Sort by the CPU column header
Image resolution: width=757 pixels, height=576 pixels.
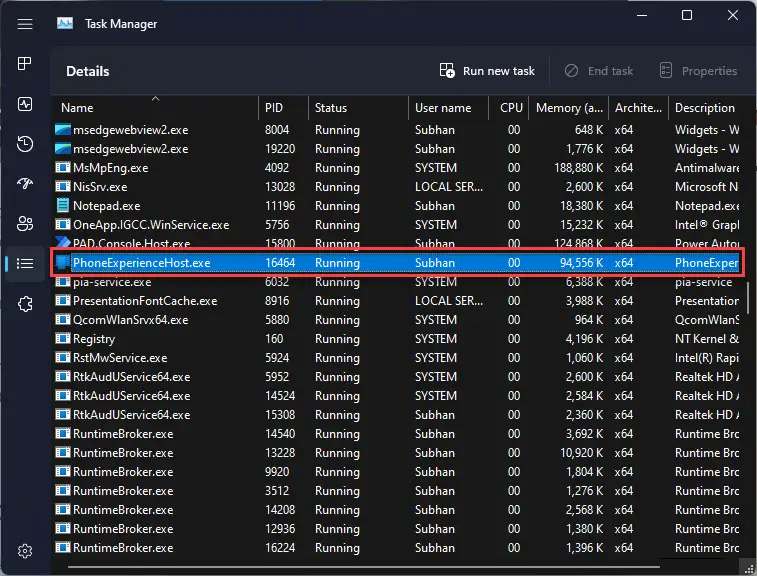[509, 108]
